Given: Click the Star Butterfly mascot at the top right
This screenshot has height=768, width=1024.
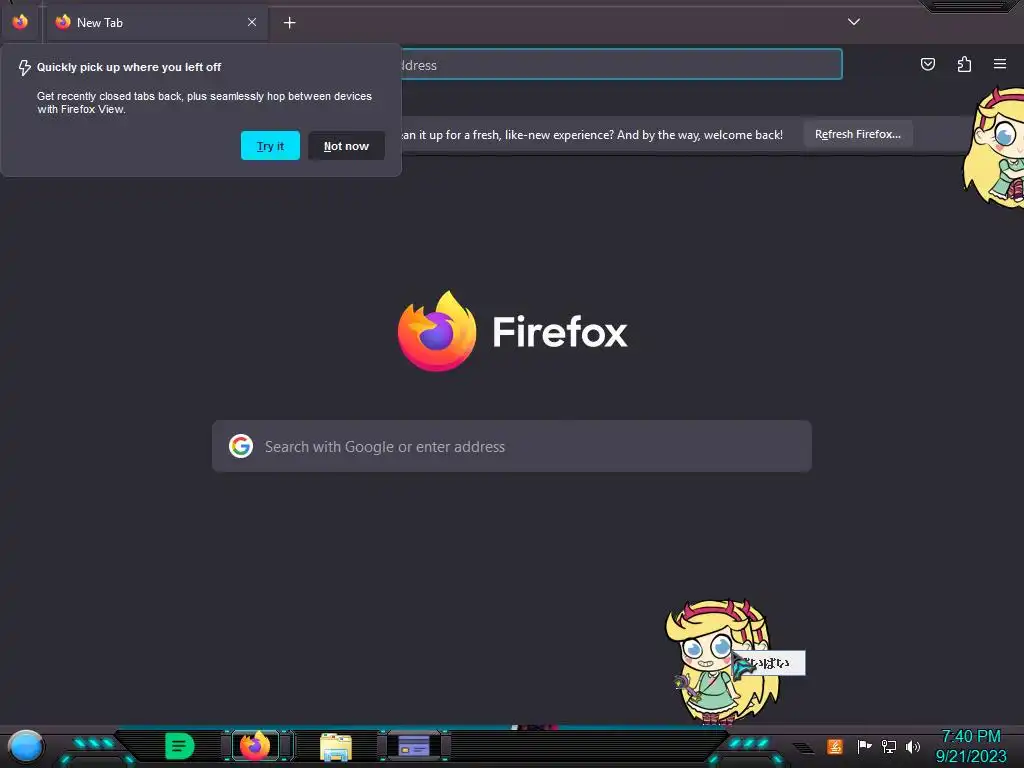Looking at the screenshot, I should click(995, 148).
